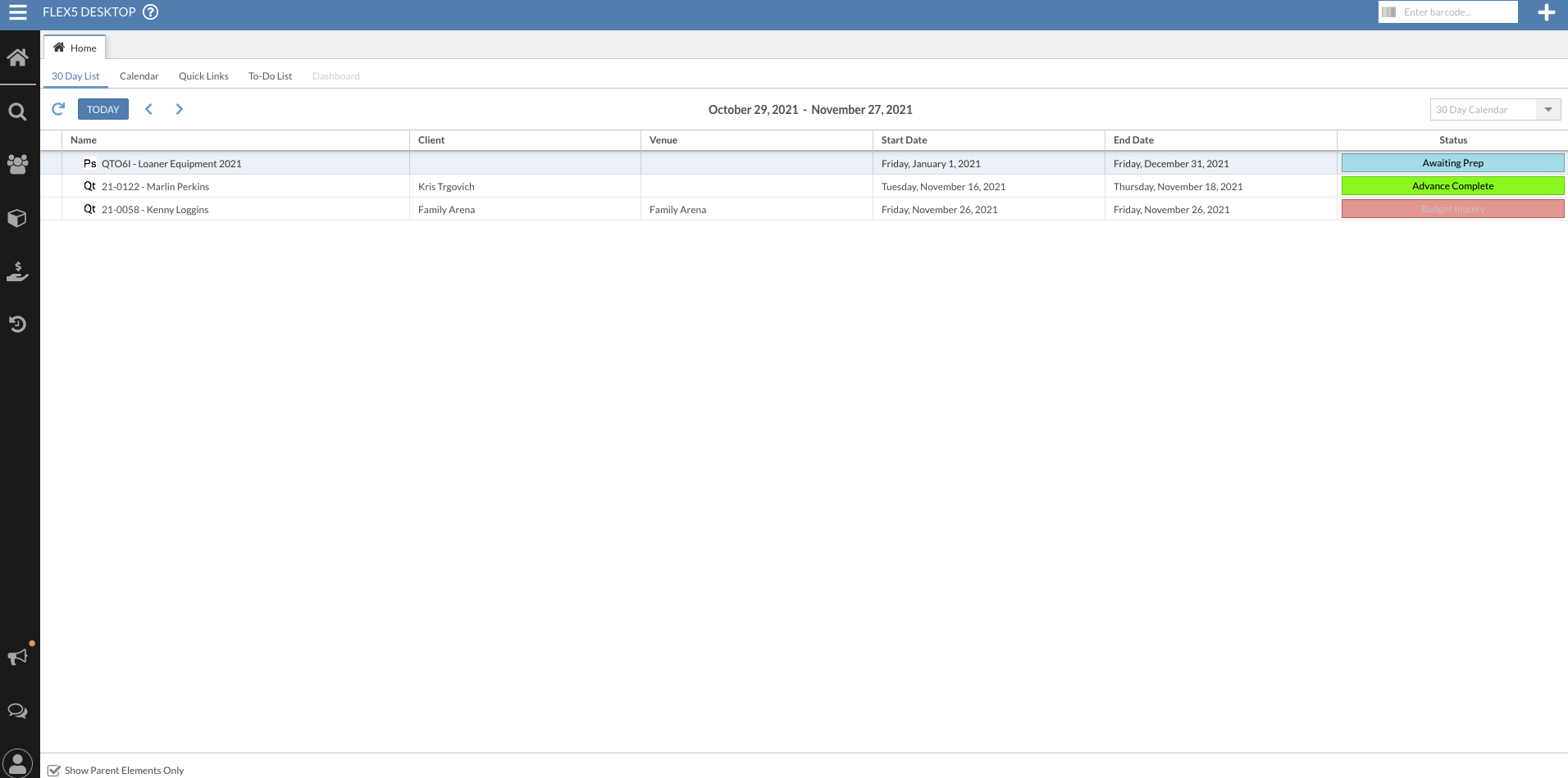This screenshot has height=778, width=1568.
Task: Switch to the Calendar tab
Action: pos(139,76)
